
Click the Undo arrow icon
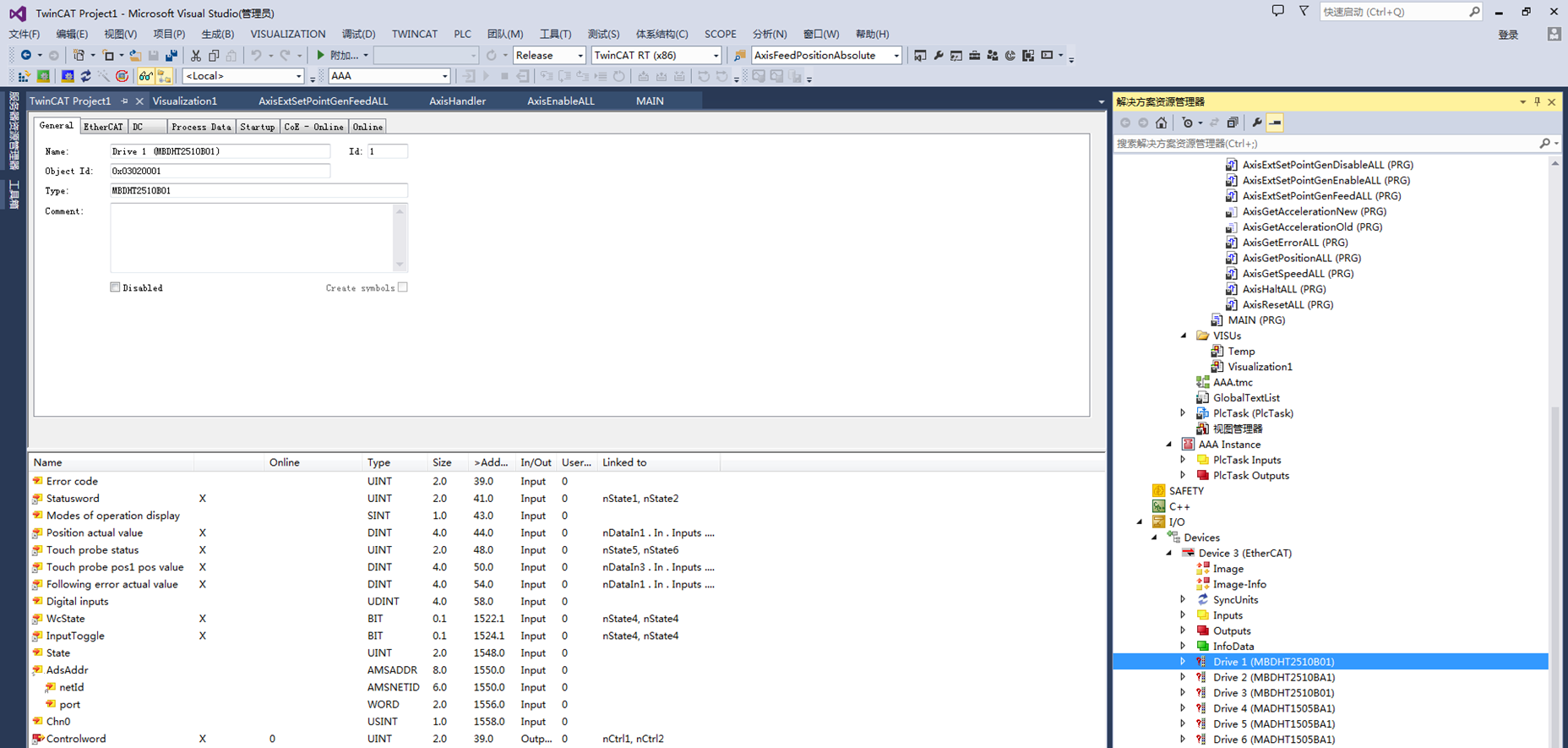click(x=256, y=55)
